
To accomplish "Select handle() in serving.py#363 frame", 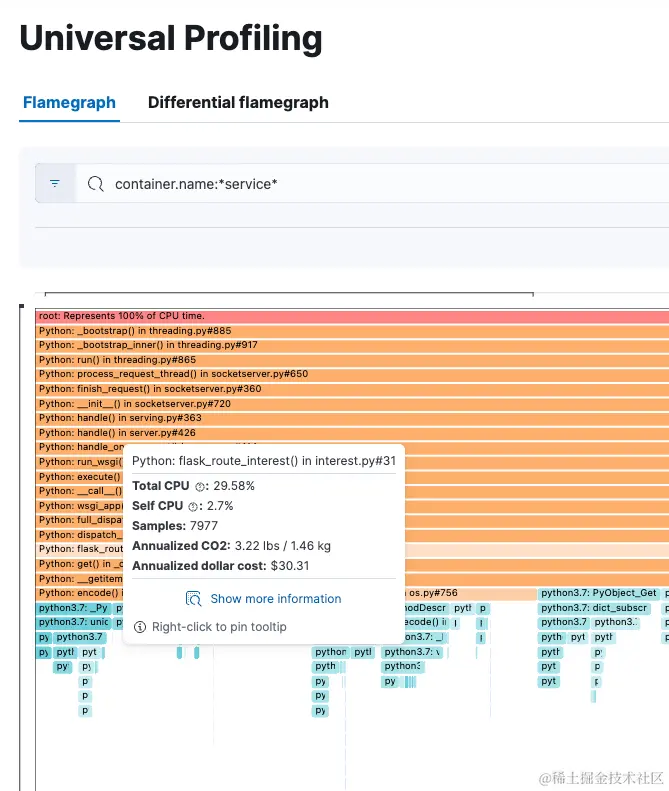I will click(350, 418).
